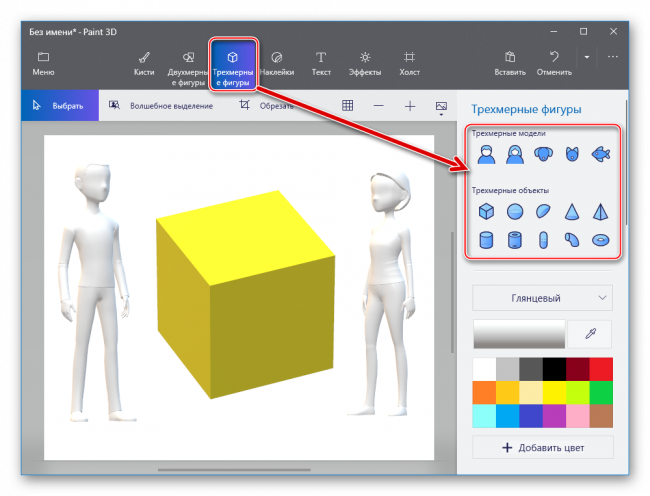This screenshot has height=496, width=650.
Task: Choose the 3D cone object
Action: (x=571, y=212)
